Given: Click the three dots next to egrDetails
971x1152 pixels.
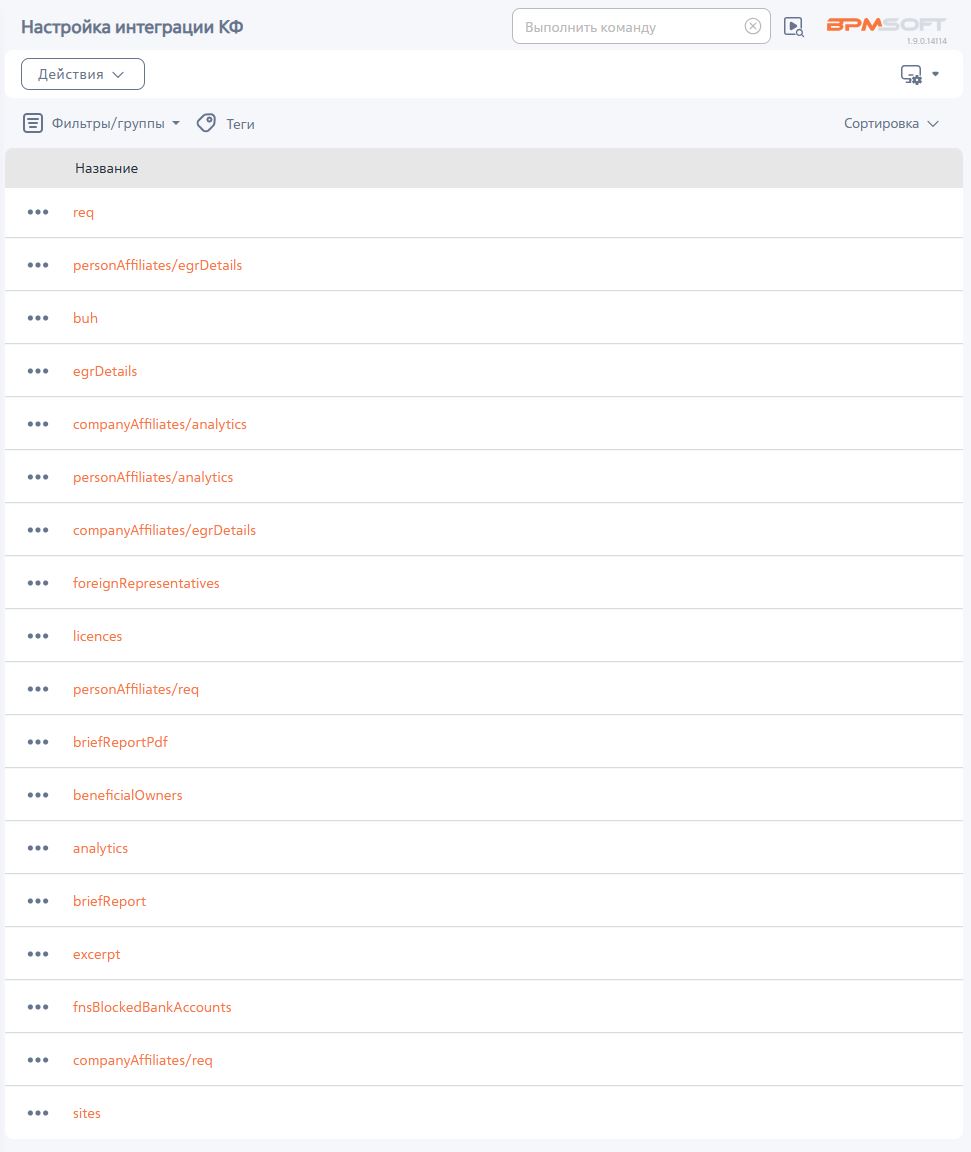Looking at the screenshot, I should [x=38, y=371].
